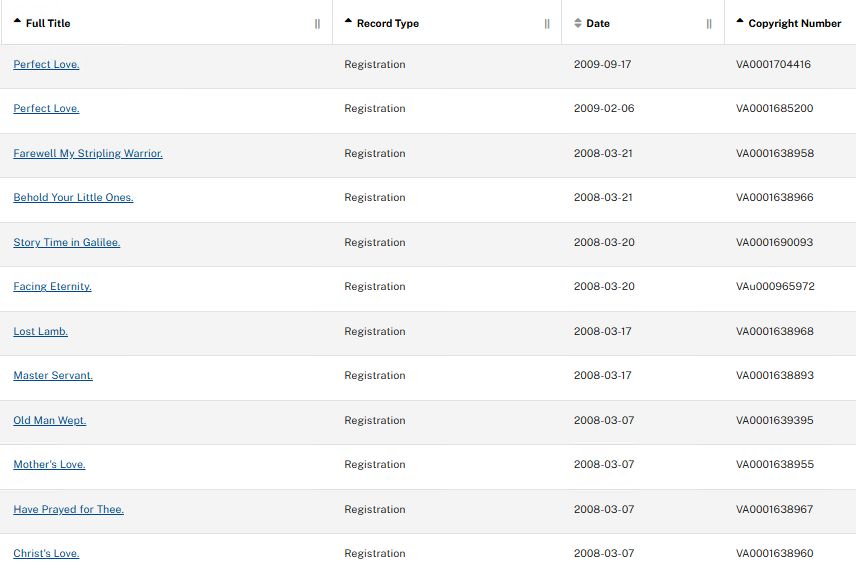Open the Farewell My Stripling Warrior record
The width and height of the screenshot is (856, 576).
pos(88,154)
